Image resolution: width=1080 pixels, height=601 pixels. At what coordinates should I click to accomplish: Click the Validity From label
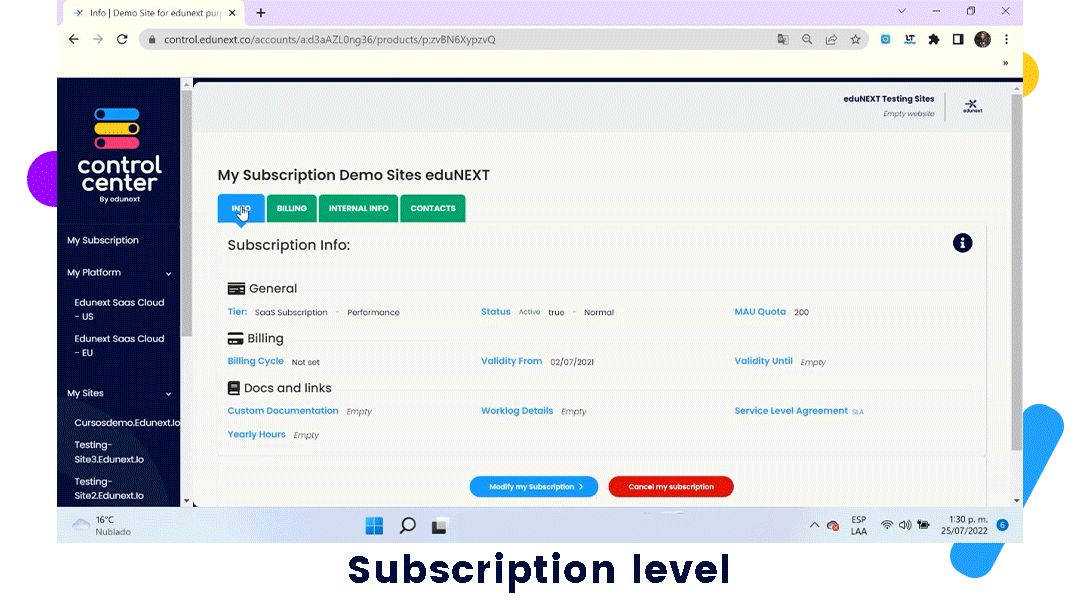(511, 361)
